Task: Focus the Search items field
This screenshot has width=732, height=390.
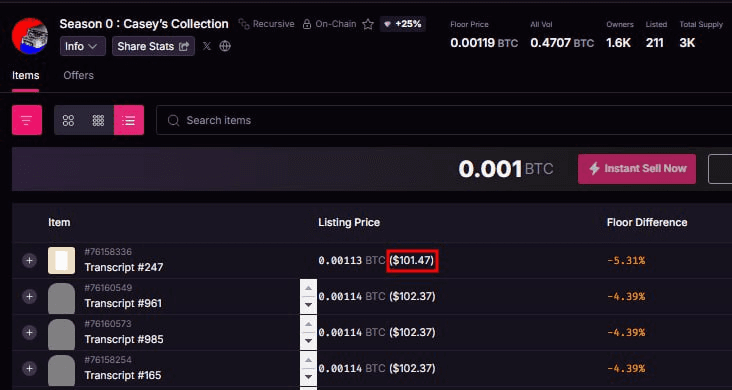Action: point(443,121)
